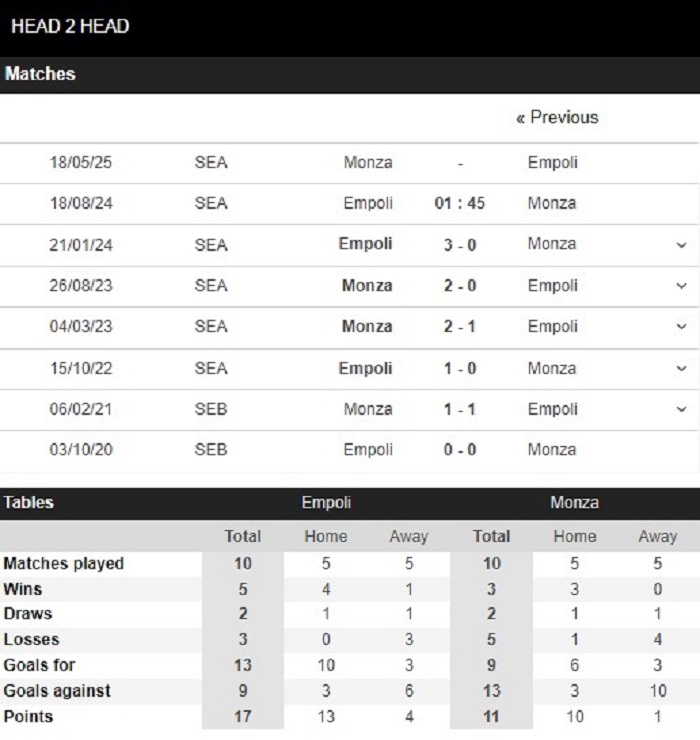This screenshot has width=700, height=740.
Task: Click bold Monza in 2 - 1 match
Action: click(x=367, y=327)
